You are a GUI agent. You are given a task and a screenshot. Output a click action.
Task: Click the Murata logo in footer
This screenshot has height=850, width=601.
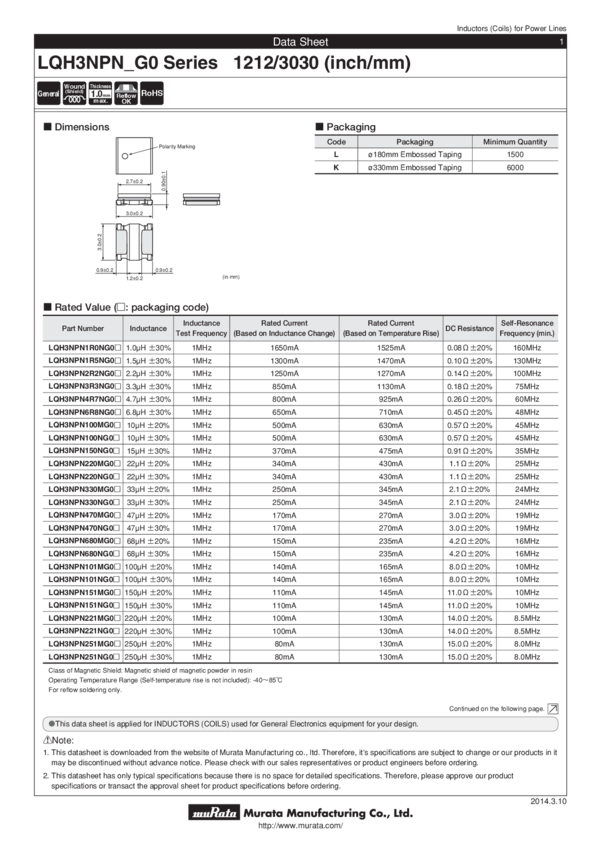tap(215, 812)
